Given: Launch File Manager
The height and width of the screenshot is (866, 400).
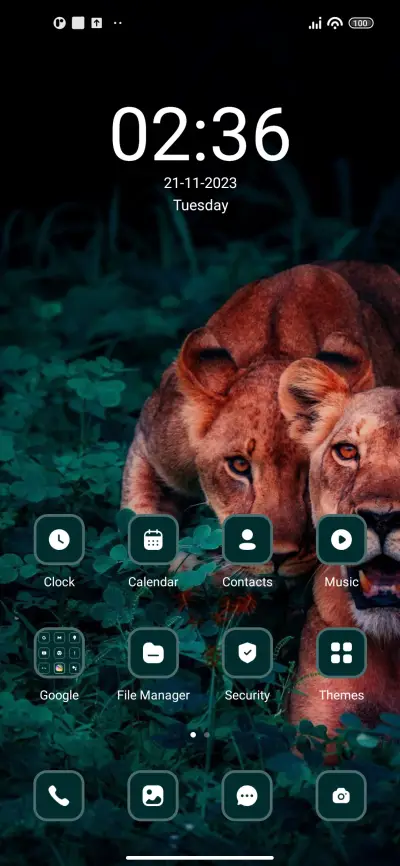Looking at the screenshot, I should point(153,653).
